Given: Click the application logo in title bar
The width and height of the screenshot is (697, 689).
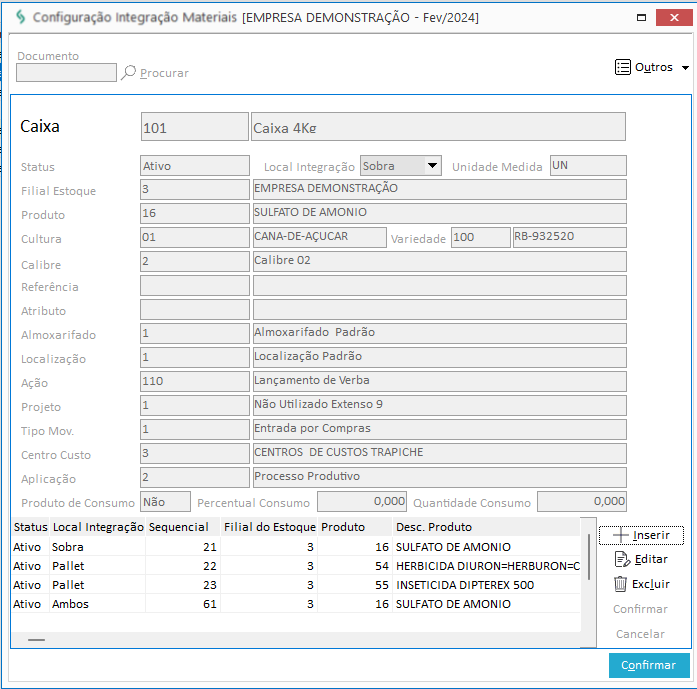Looking at the screenshot, I should click(x=19, y=17).
